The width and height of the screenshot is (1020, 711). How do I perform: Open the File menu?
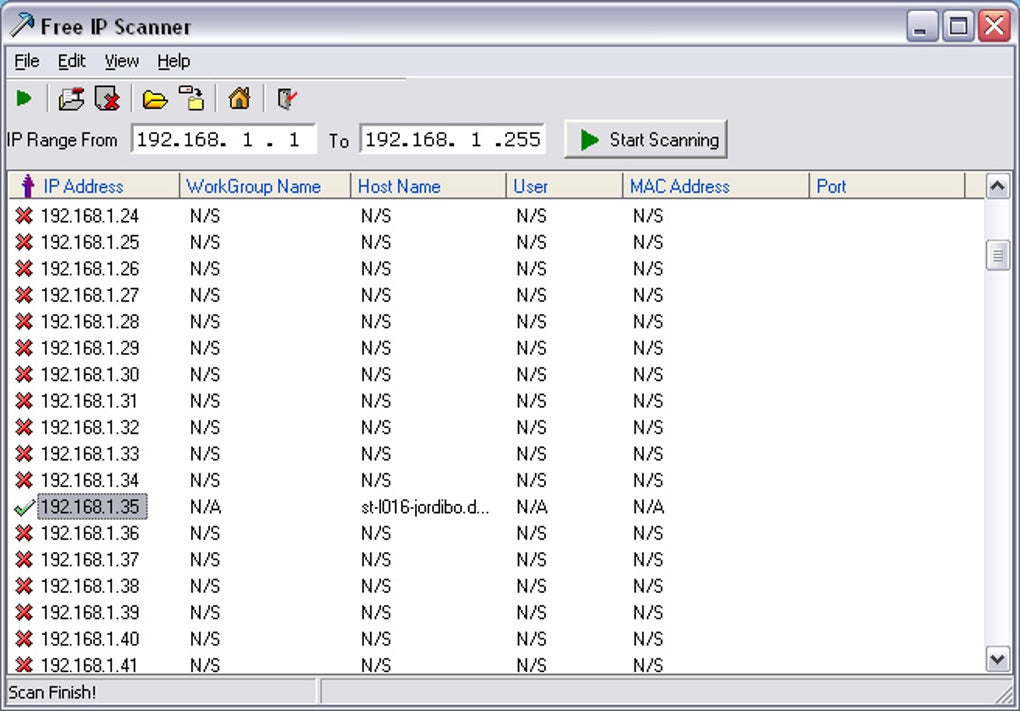click(x=25, y=61)
